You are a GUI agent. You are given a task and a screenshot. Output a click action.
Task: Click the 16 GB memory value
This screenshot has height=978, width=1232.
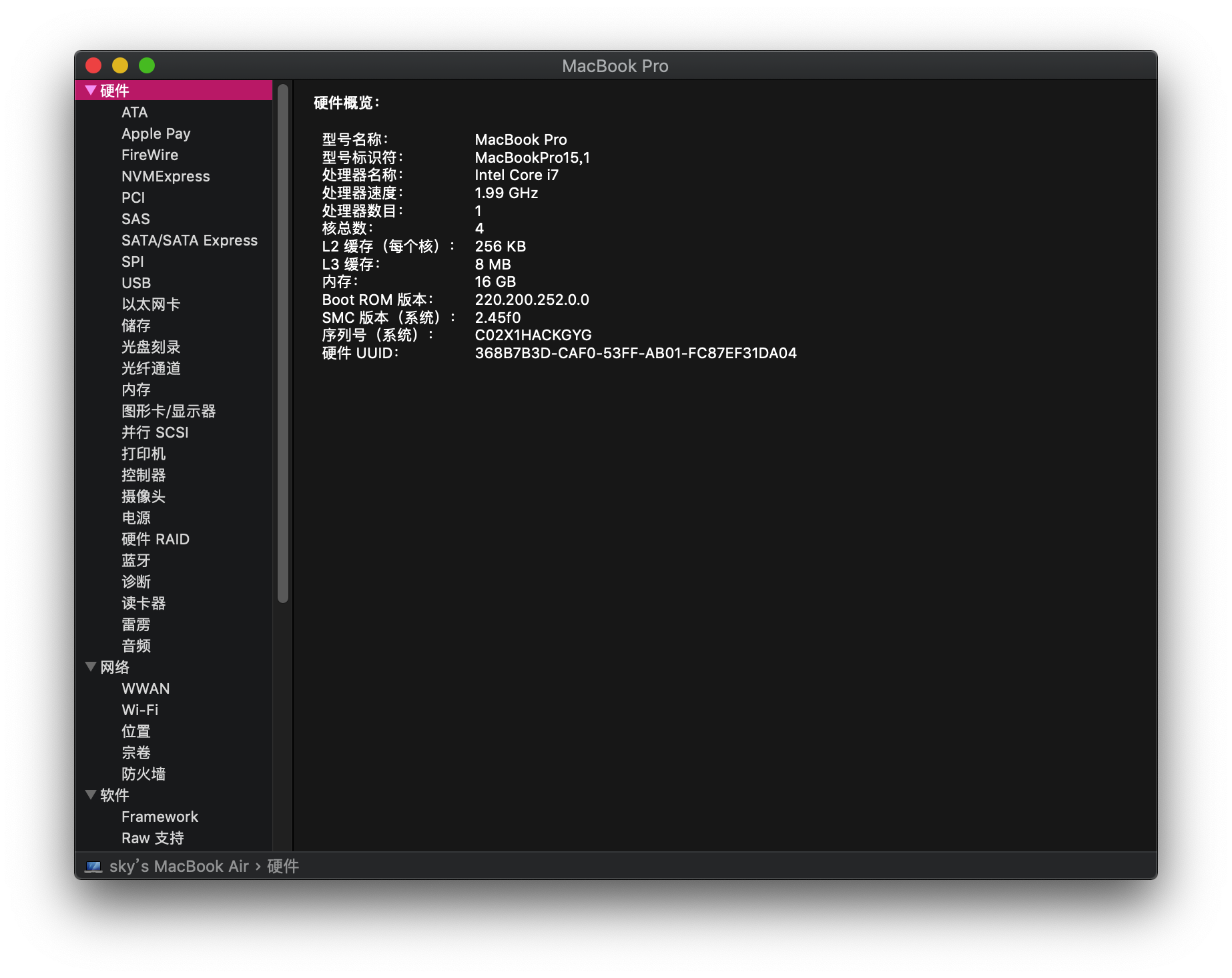tap(495, 282)
